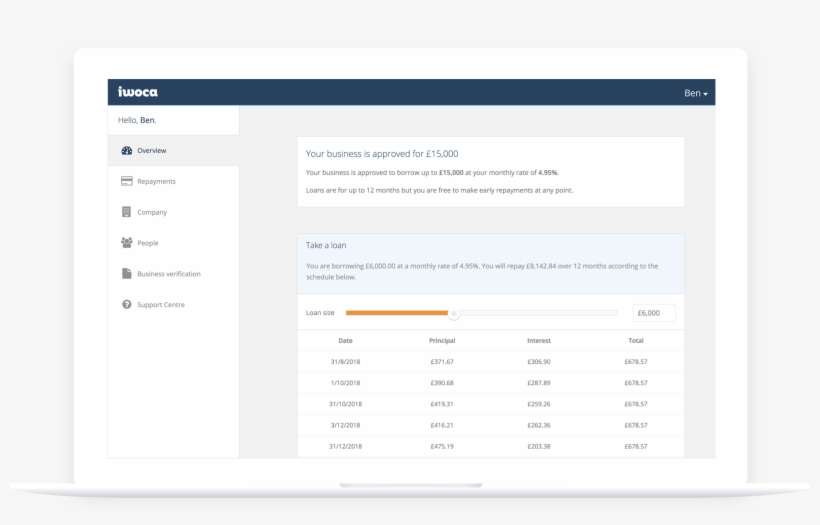Open the Company sidebar label
The height and width of the screenshot is (525, 820).
coord(152,212)
